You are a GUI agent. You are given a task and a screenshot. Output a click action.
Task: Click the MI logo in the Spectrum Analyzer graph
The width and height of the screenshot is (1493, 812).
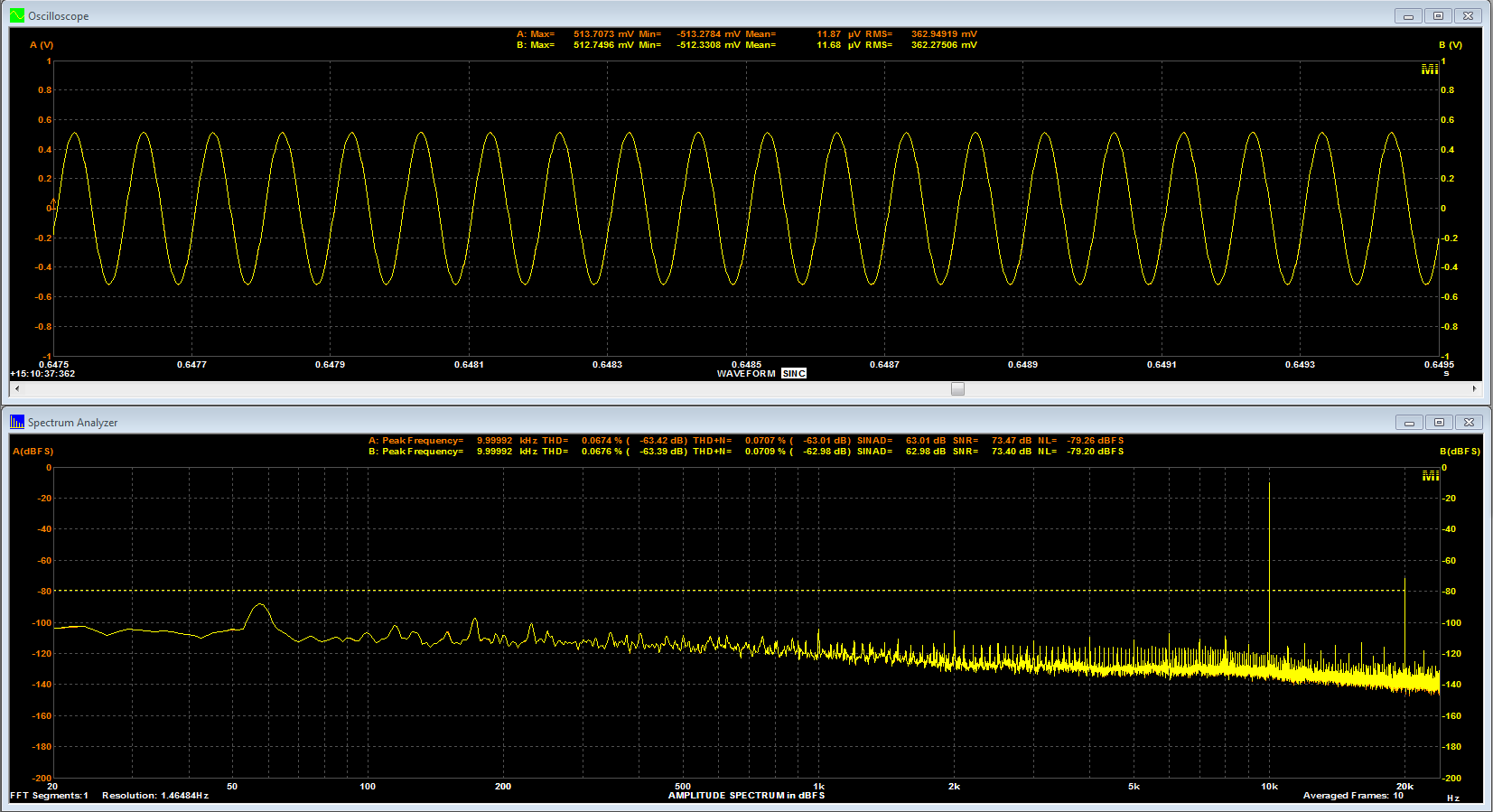coord(1430,475)
